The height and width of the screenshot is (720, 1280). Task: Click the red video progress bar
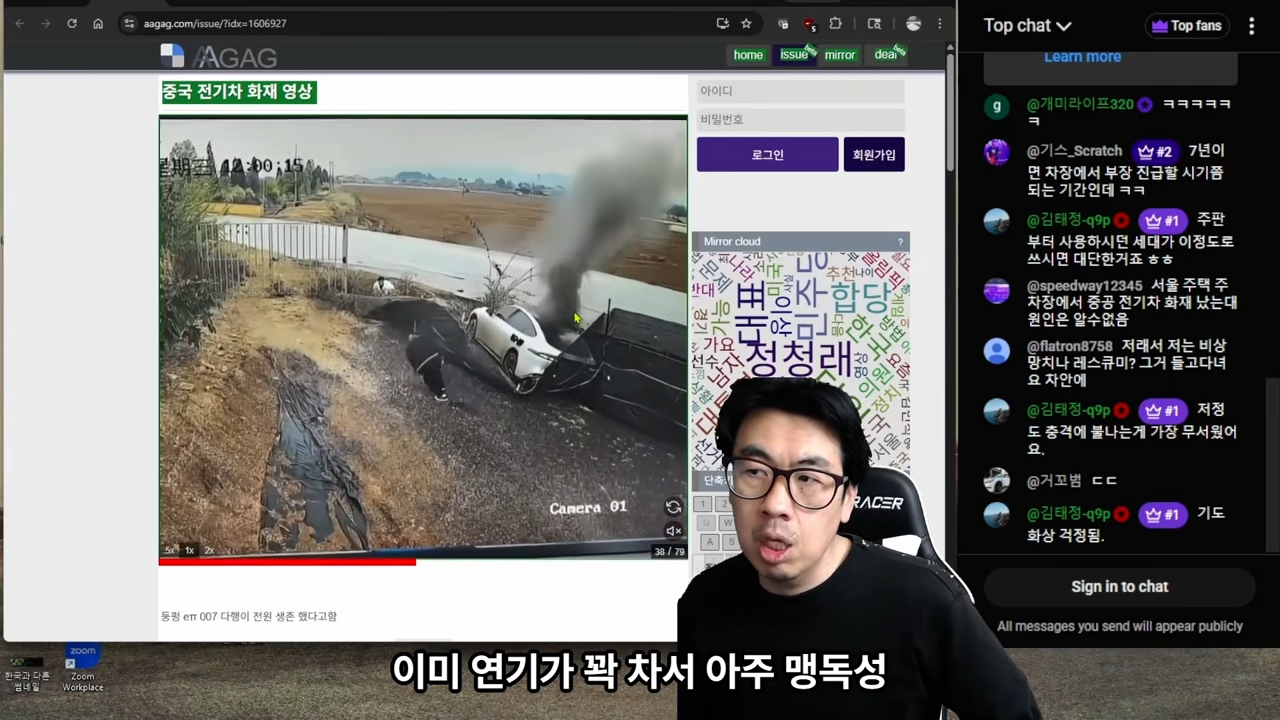287,562
